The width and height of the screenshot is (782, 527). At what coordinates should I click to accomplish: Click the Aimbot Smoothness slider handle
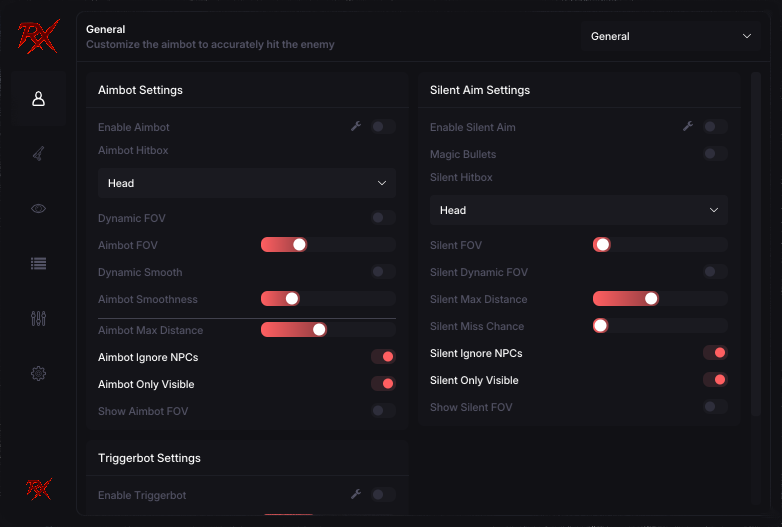[292, 298]
